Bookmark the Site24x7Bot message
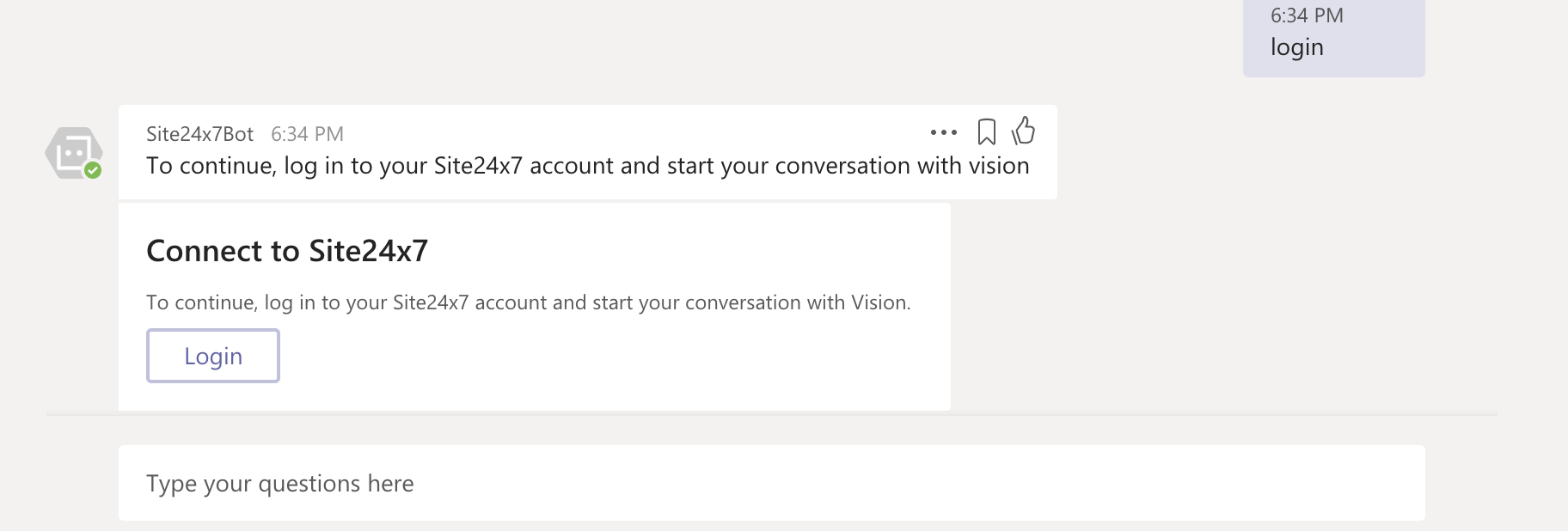 986,132
